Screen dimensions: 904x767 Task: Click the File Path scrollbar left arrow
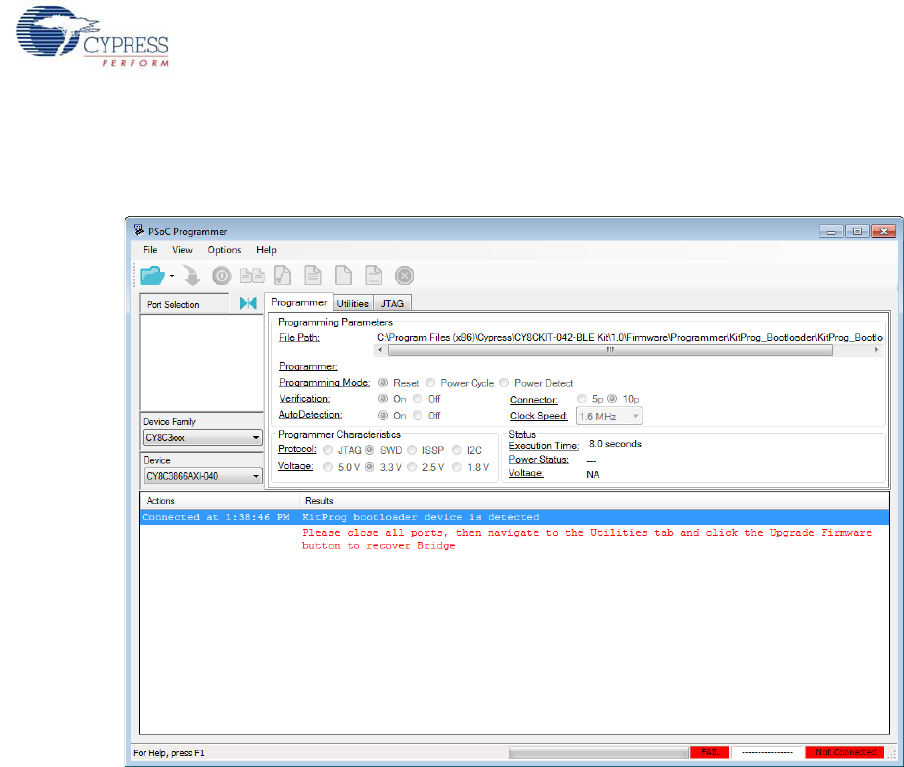tap(380, 350)
